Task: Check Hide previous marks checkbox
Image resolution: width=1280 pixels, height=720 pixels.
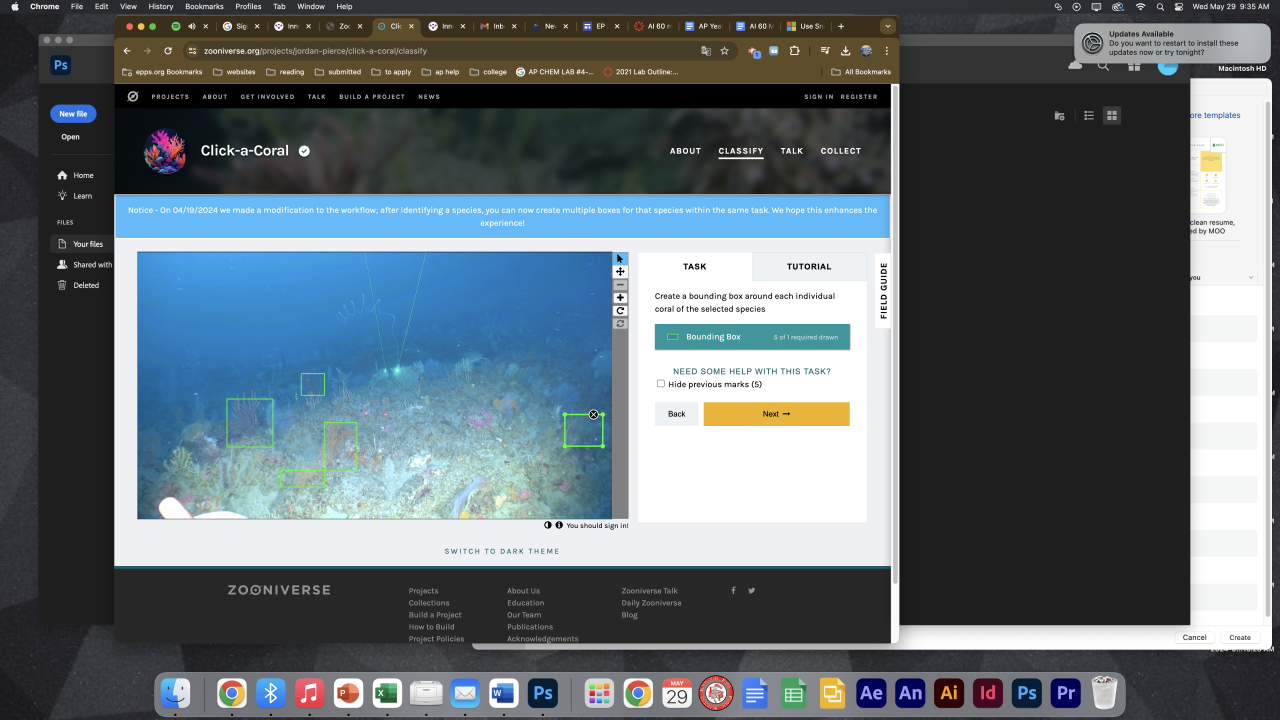Action: 661,384
